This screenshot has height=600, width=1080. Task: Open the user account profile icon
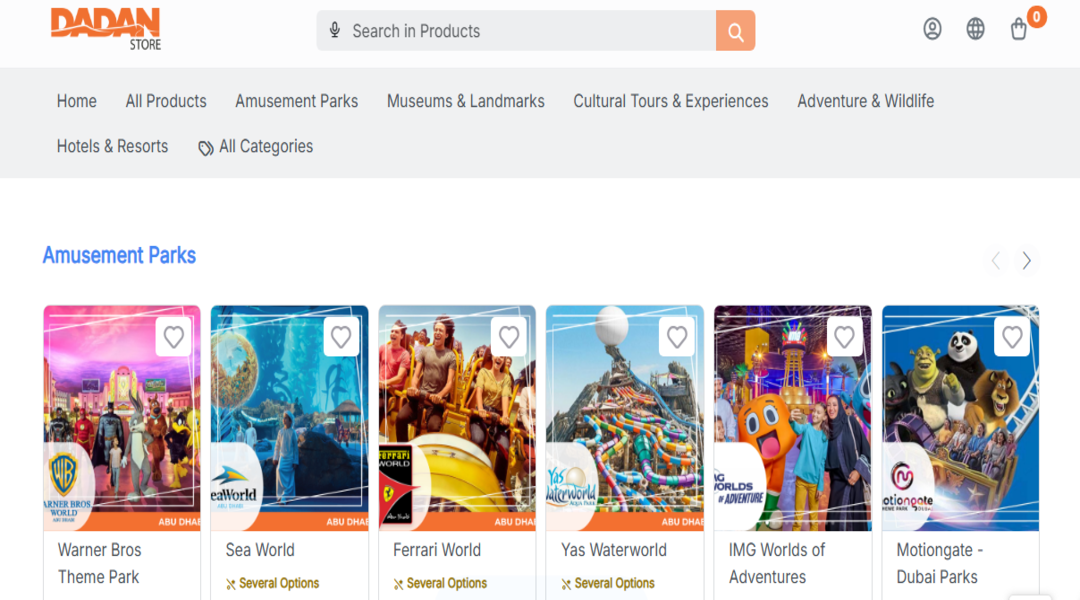[x=932, y=29]
